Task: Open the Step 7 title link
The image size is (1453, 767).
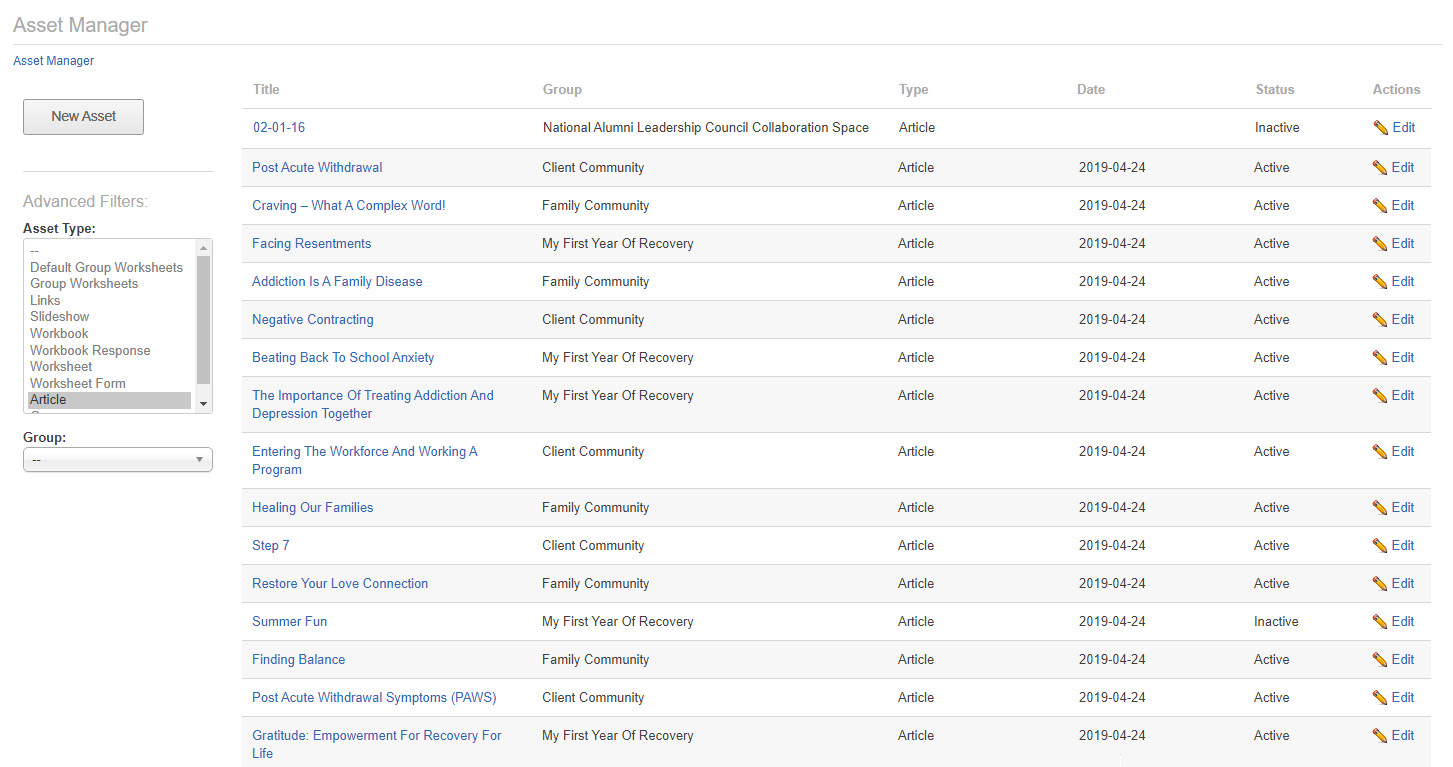Action: click(x=271, y=546)
